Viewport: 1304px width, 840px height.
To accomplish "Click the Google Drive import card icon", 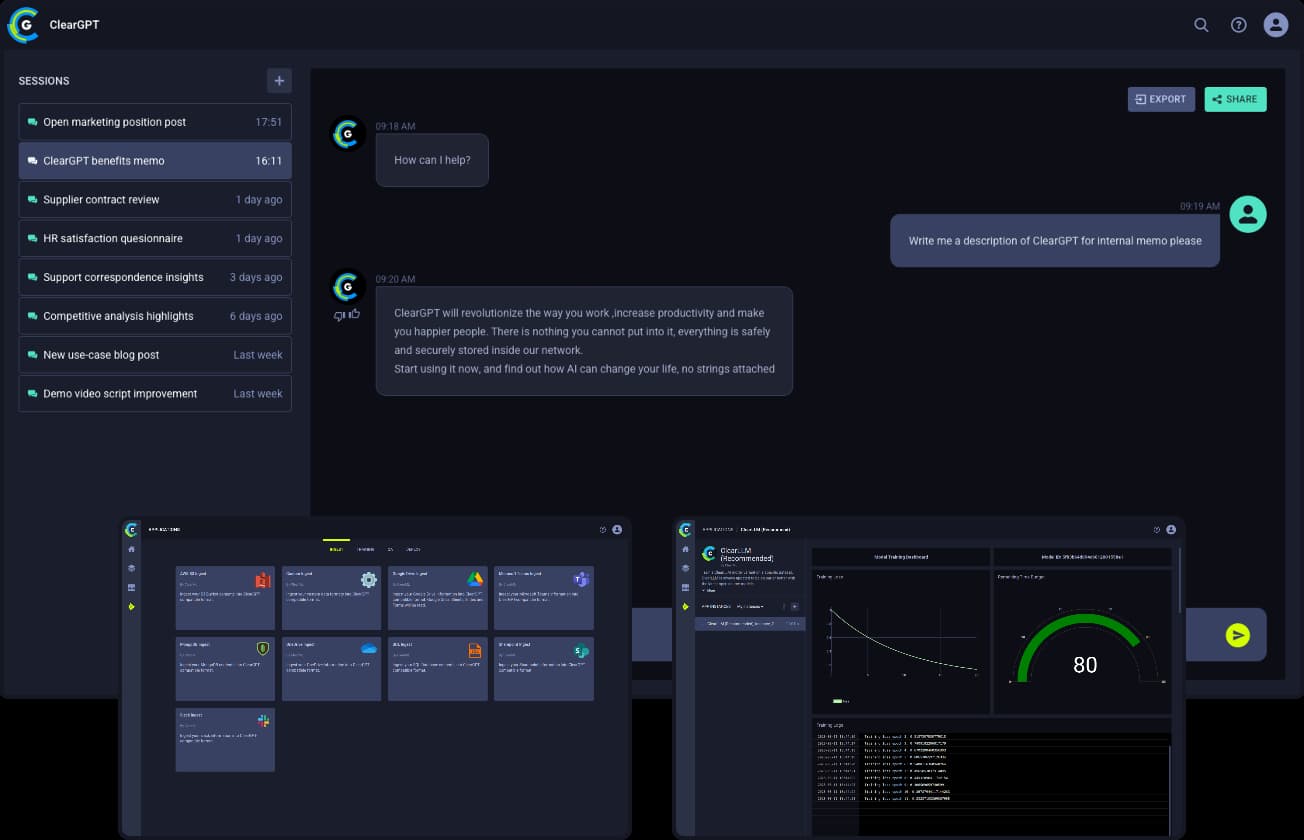I will (475, 580).
